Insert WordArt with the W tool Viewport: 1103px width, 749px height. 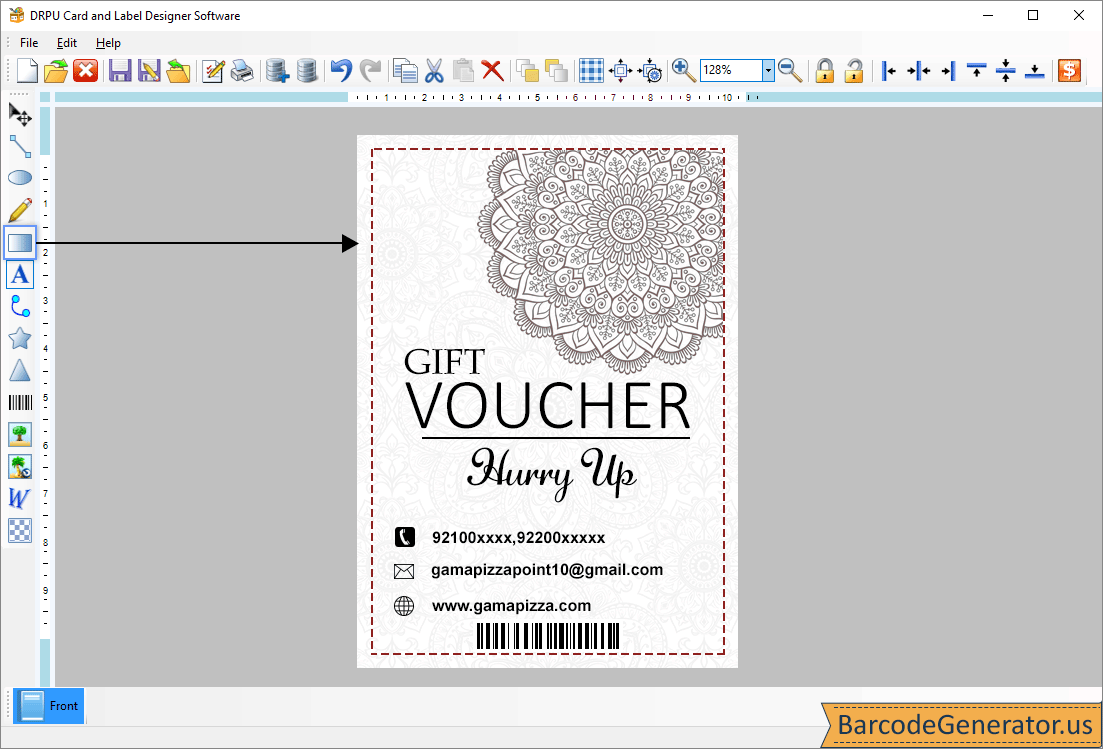click(x=20, y=499)
